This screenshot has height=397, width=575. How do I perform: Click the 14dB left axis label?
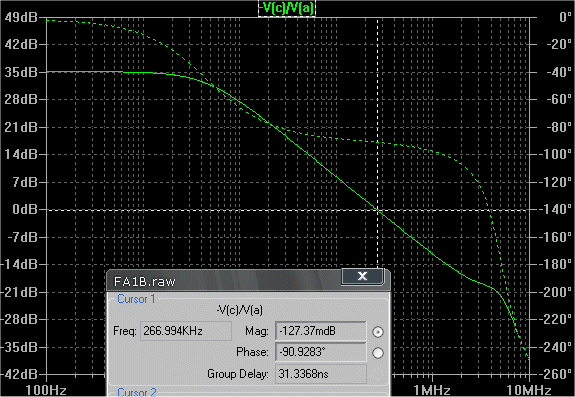point(21,154)
